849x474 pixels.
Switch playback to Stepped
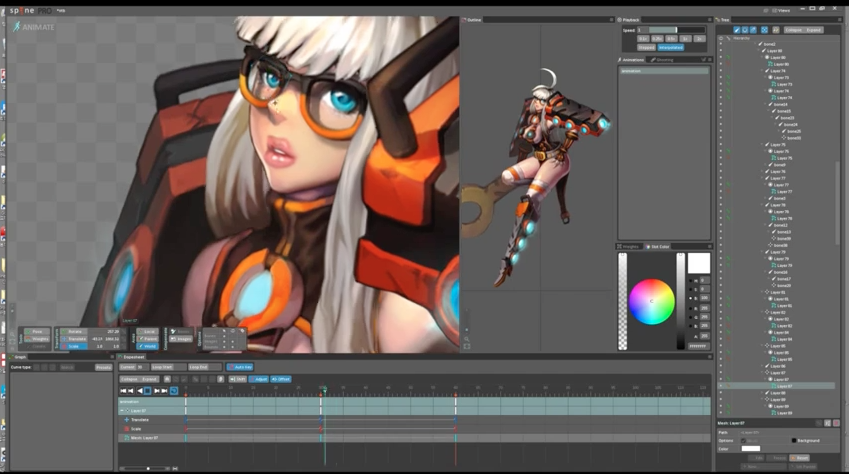click(x=646, y=48)
